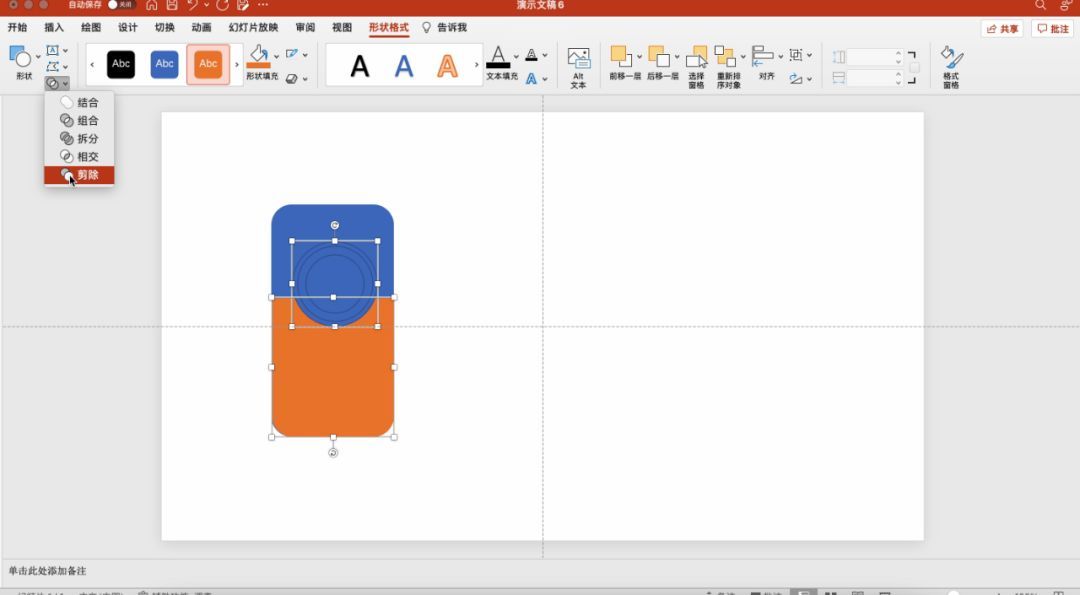Click the shape effects icon
The height and width of the screenshot is (595, 1080).
292,79
